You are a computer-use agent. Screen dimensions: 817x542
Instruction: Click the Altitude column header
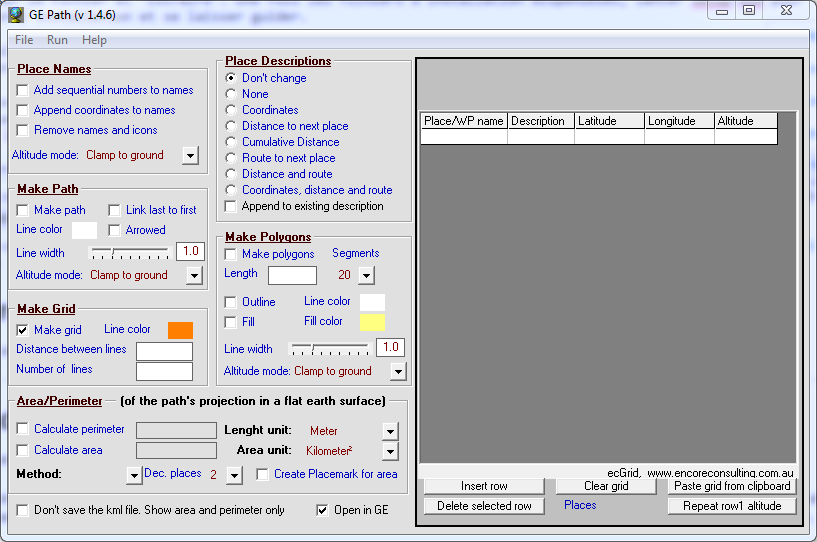(x=746, y=121)
